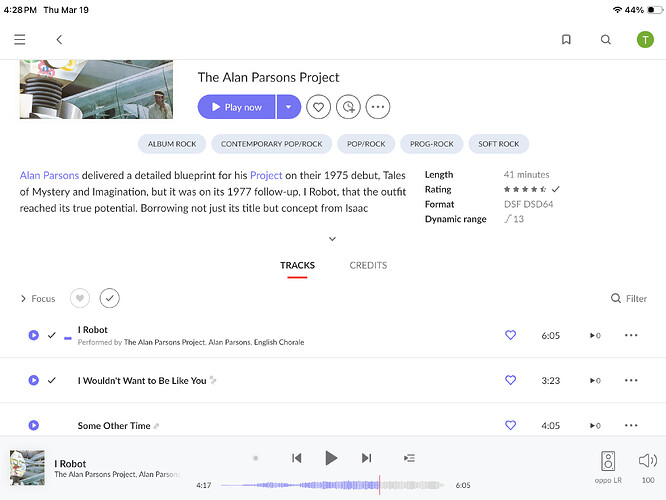This screenshot has height=500, width=666.
Task: Open more options for the 3:23 track
Action: pos(631,380)
